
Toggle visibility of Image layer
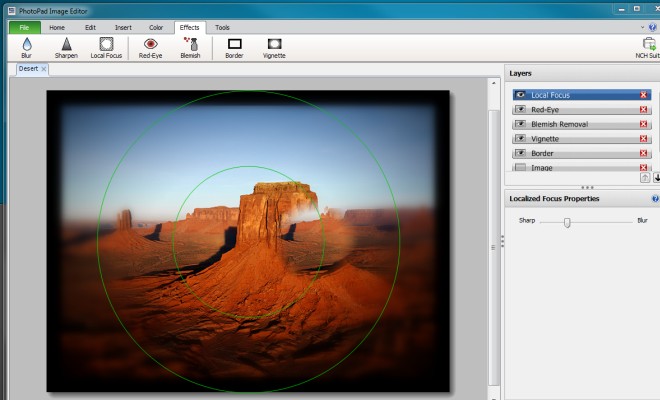click(x=521, y=167)
